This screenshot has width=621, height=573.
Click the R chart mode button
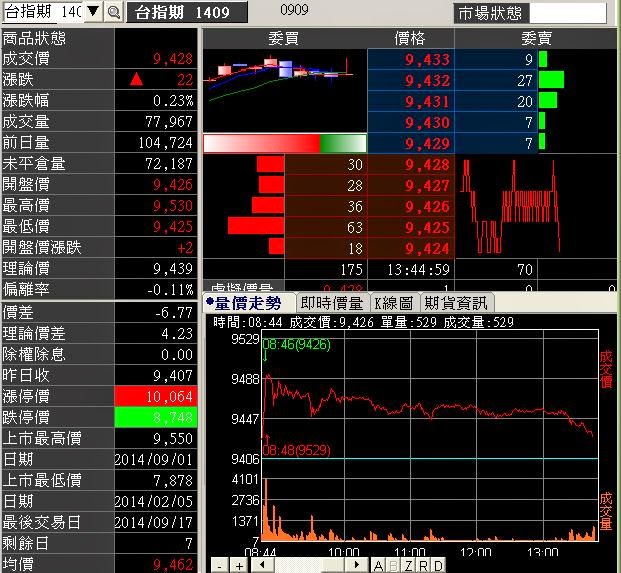pos(423,565)
